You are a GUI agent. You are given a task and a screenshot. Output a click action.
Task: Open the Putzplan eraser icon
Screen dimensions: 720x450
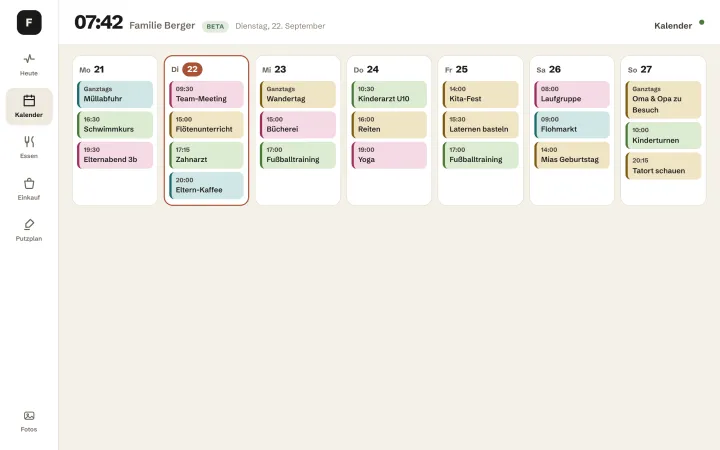[29, 225]
